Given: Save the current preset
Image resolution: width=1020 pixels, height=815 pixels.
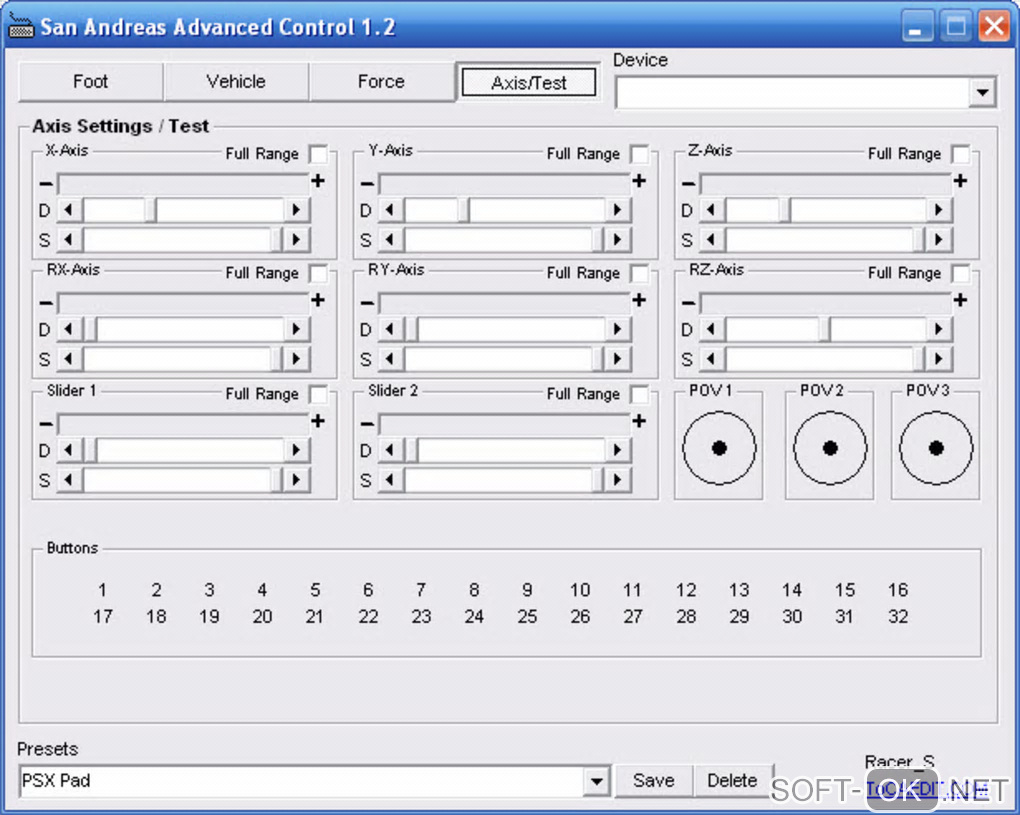Looking at the screenshot, I should [x=653, y=781].
